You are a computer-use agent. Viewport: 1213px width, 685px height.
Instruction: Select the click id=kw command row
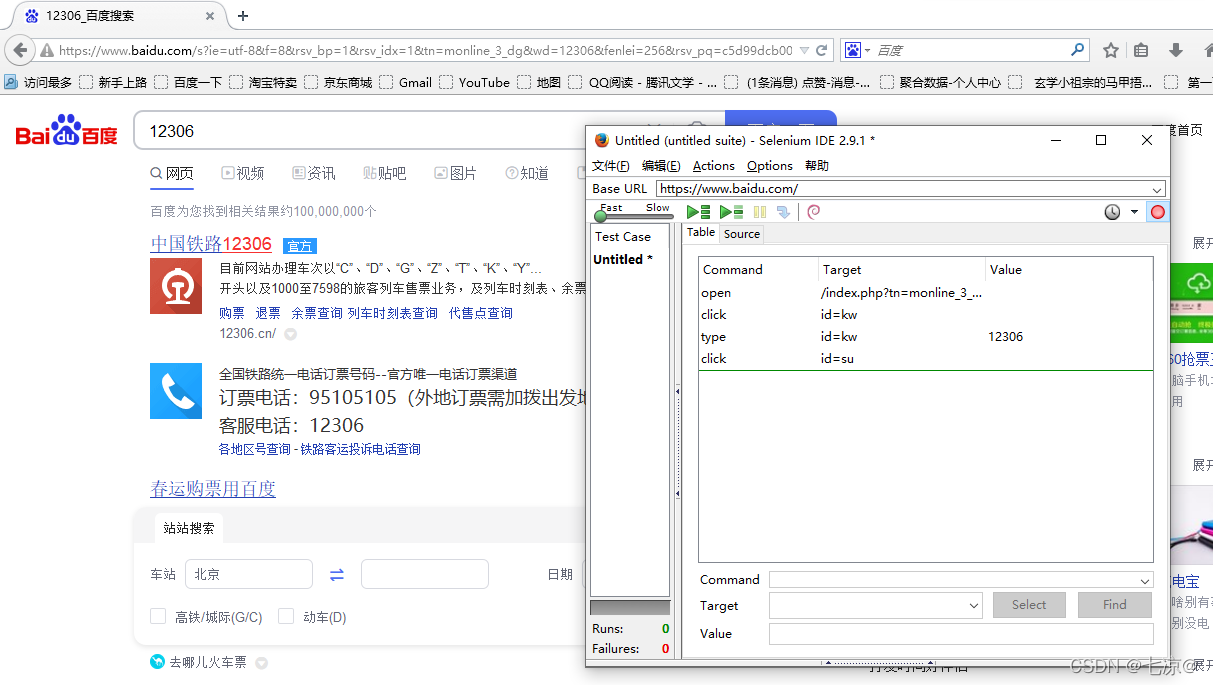pyautogui.click(x=925, y=315)
